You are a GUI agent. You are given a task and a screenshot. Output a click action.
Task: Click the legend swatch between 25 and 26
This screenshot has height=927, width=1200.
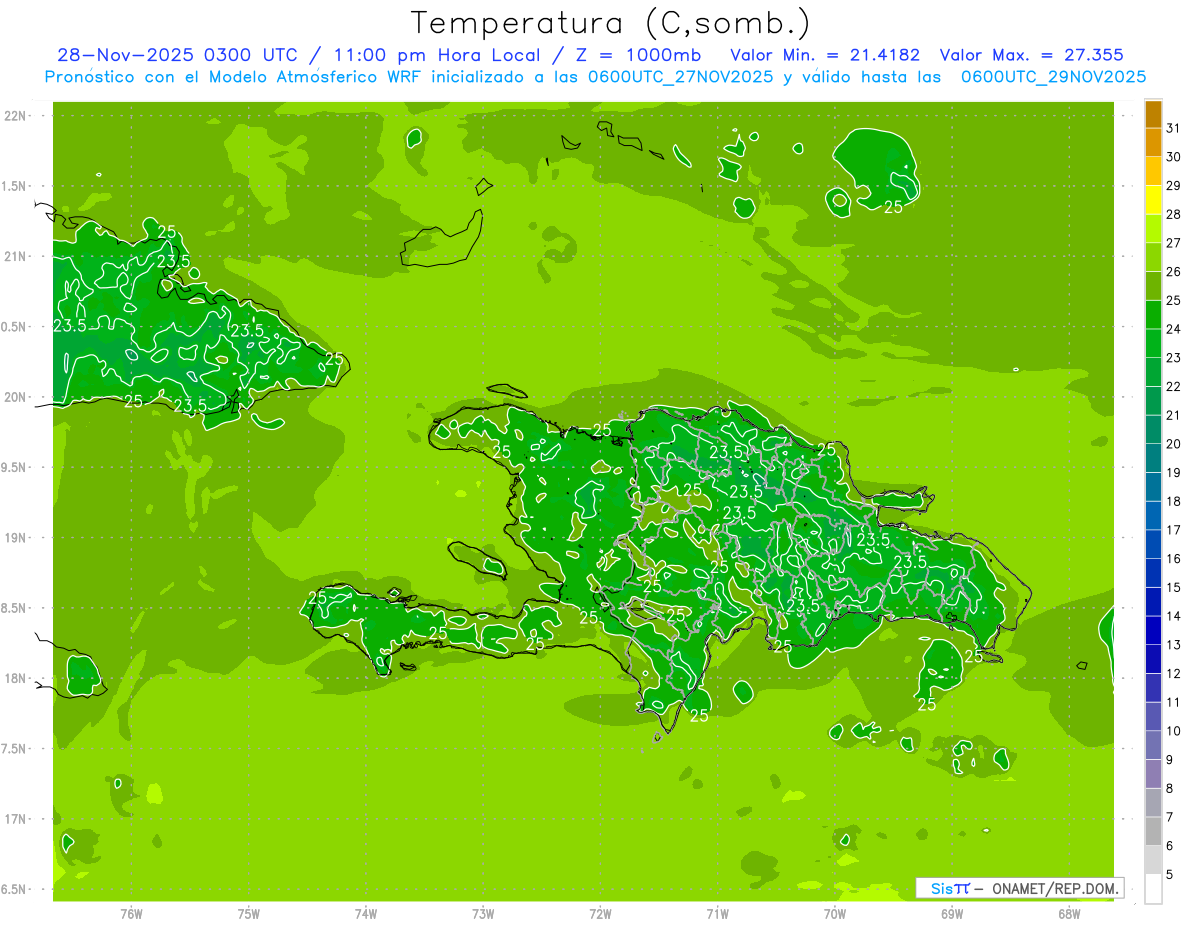click(1153, 286)
